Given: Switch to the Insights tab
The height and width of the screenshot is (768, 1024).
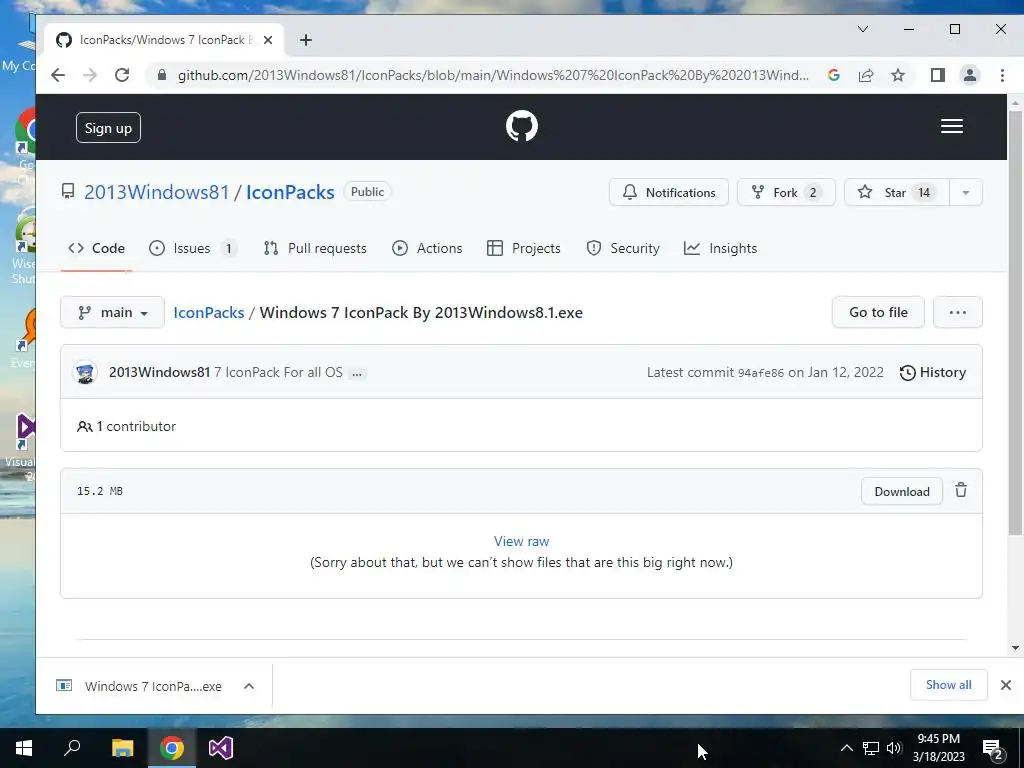Looking at the screenshot, I should 720,248.
